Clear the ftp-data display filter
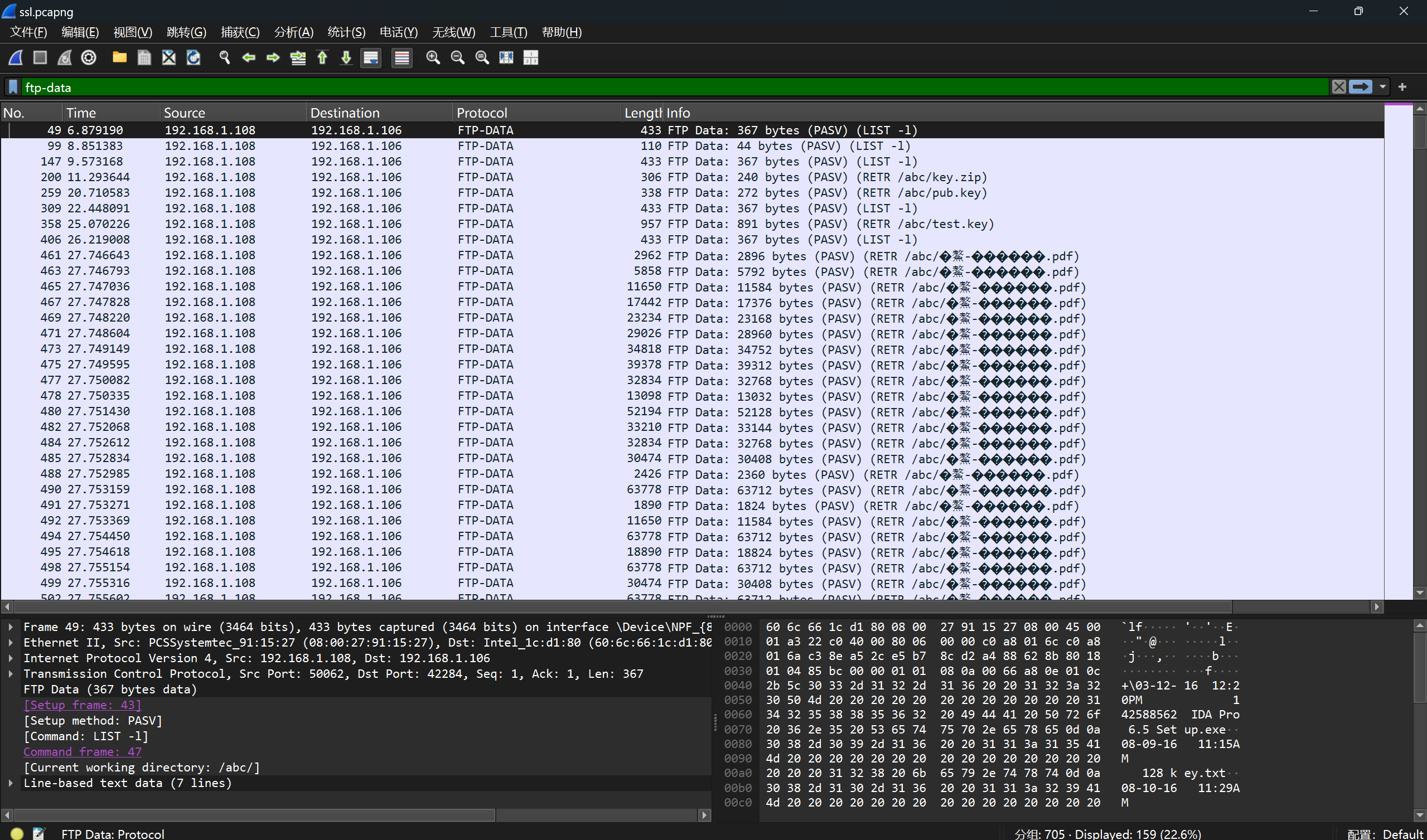 click(x=1339, y=87)
